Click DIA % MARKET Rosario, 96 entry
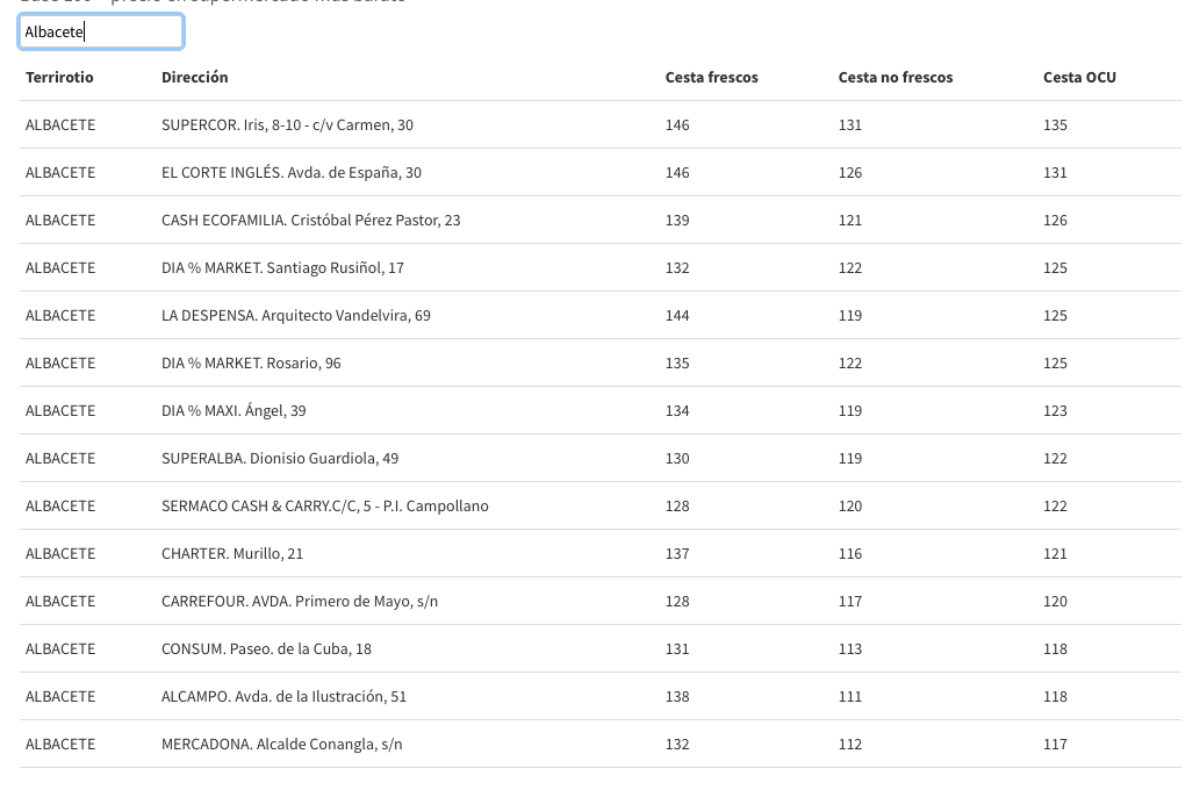This screenshot has height=790, width=1200. pos(251,363)
